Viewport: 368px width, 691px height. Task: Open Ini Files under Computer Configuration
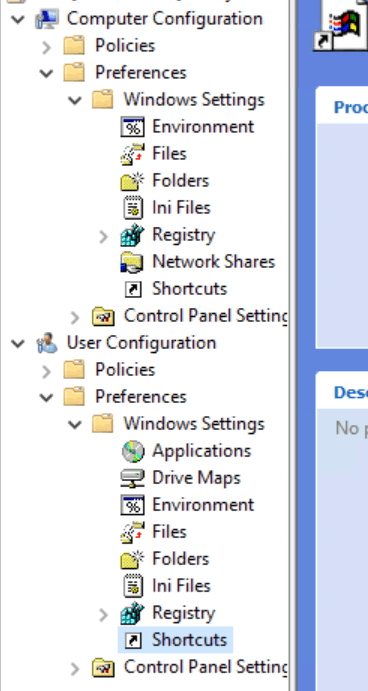coord(181,208)
